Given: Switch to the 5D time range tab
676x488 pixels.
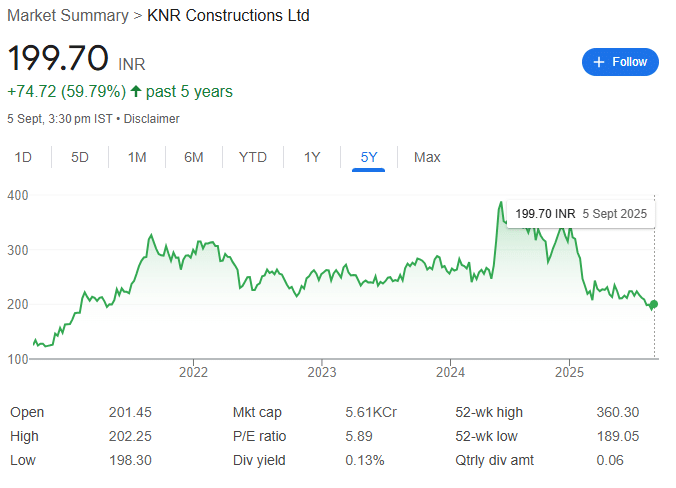Looking at the screenshot, I should [80, 157].
